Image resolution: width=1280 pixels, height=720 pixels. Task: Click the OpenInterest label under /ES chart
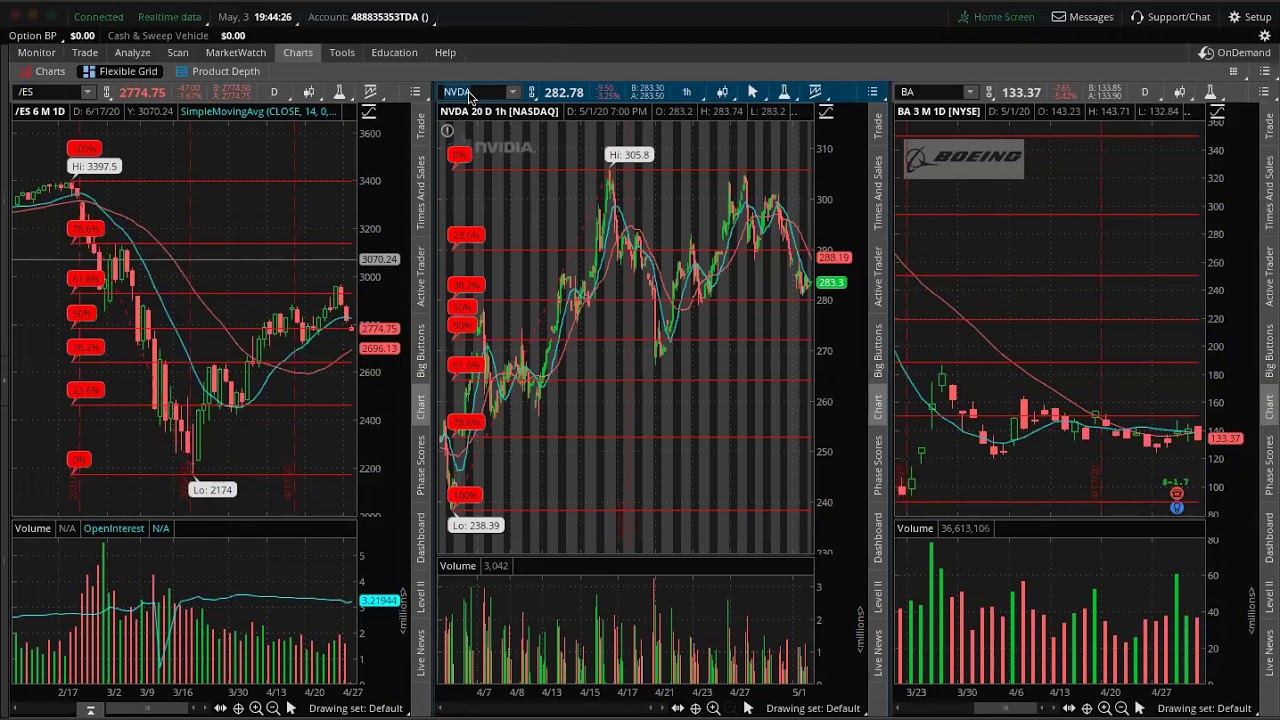click(113, 528)
